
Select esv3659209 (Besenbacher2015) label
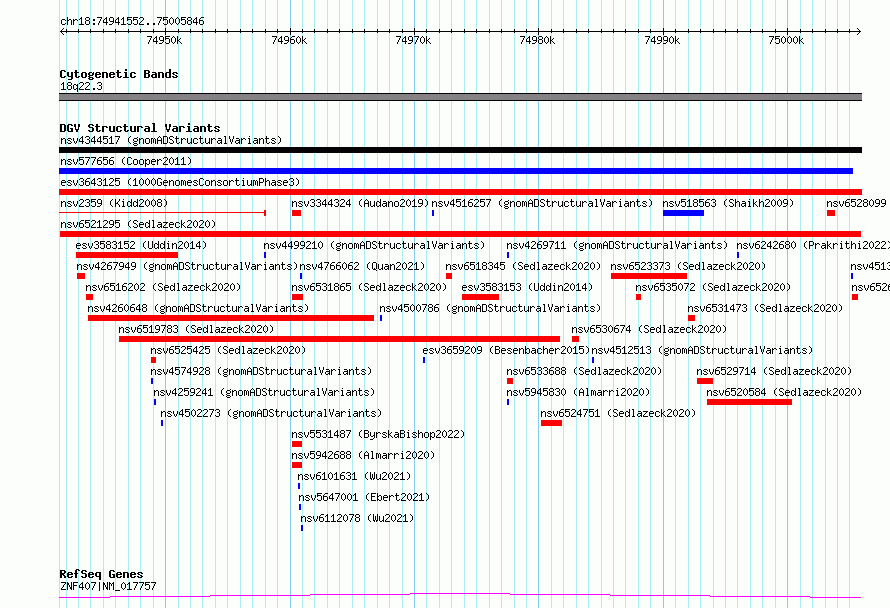506,350
